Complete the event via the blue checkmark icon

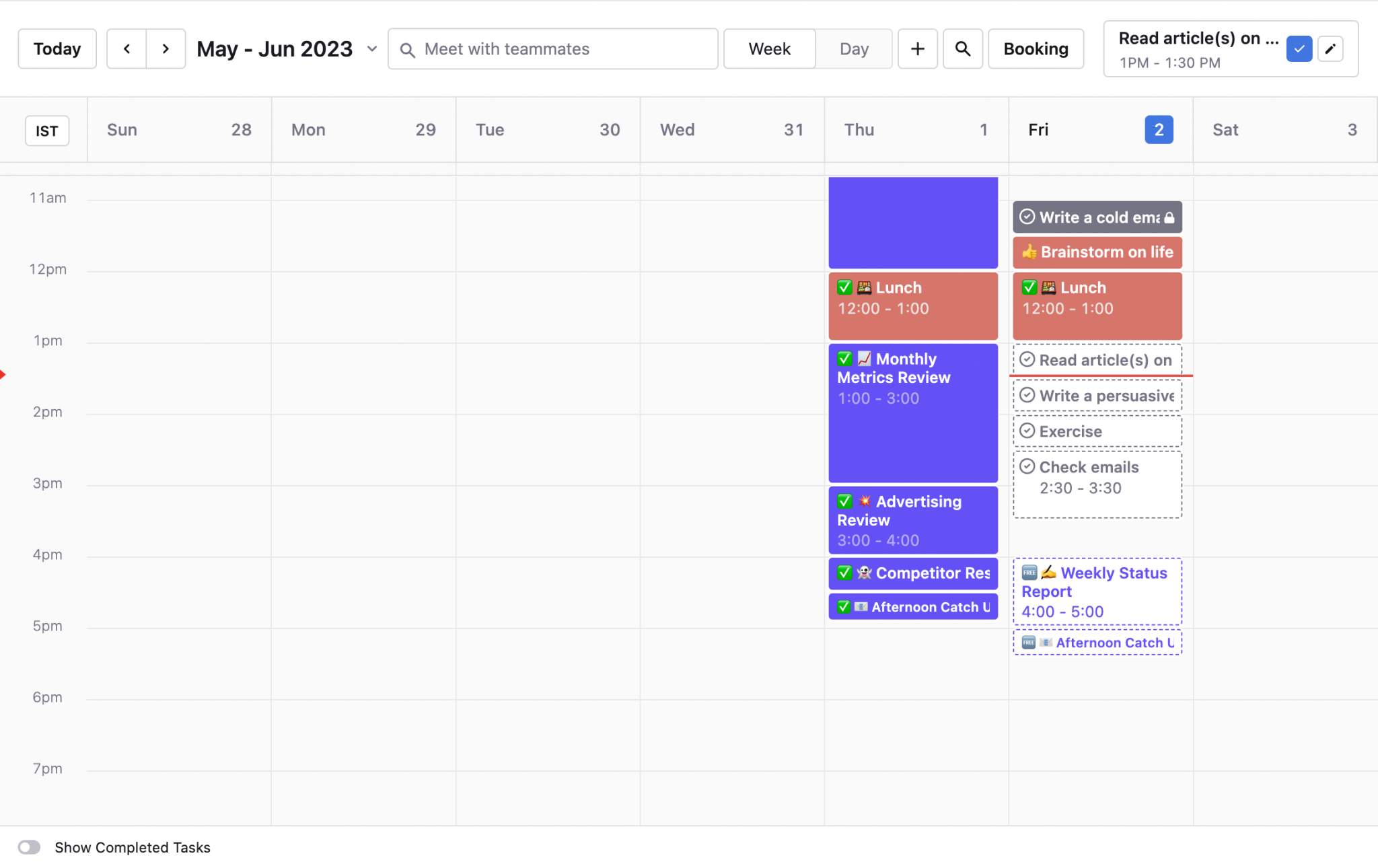coord(1299,48)
